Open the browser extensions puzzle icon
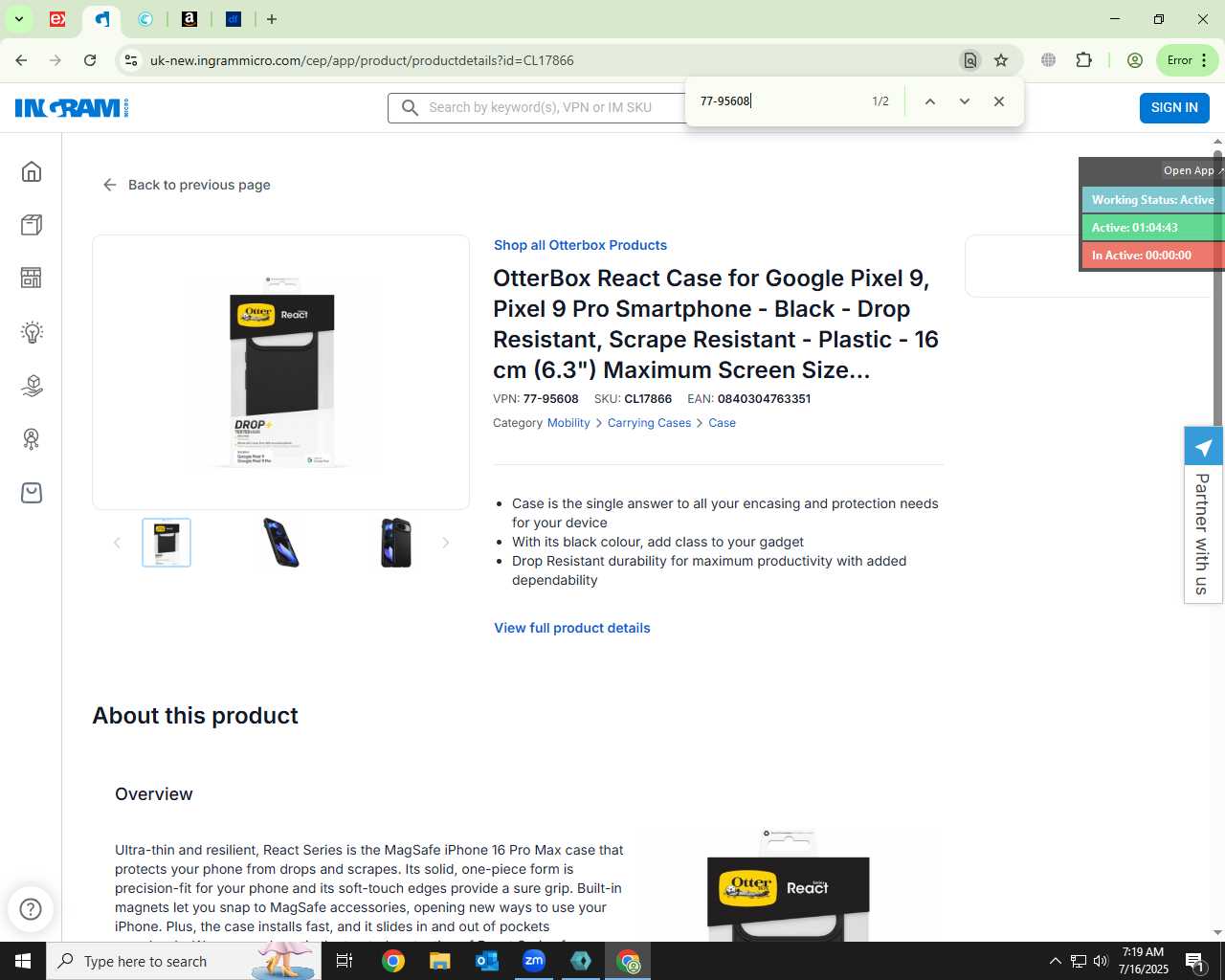The image size is (1225, 980). click(1083, 60)
